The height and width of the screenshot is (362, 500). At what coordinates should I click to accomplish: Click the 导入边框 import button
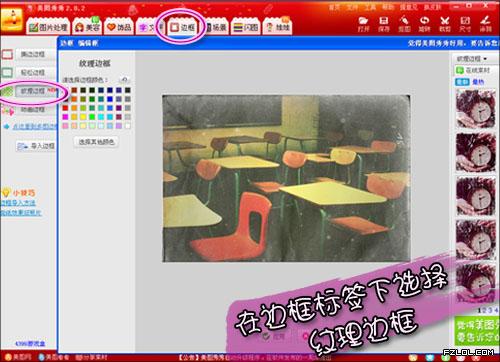point(36,146)
